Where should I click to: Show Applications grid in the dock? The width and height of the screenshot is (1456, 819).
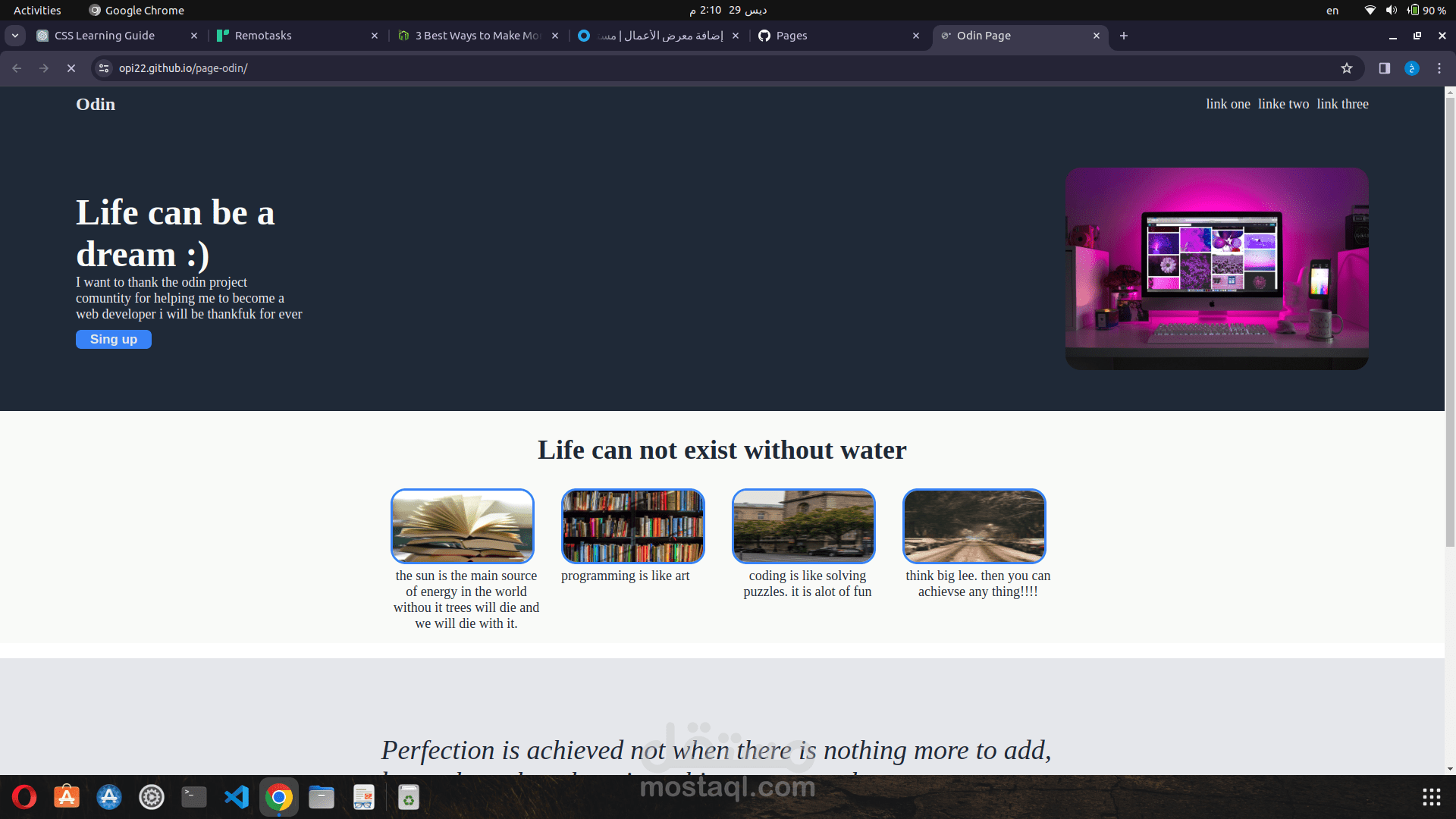coord(1432,797)
